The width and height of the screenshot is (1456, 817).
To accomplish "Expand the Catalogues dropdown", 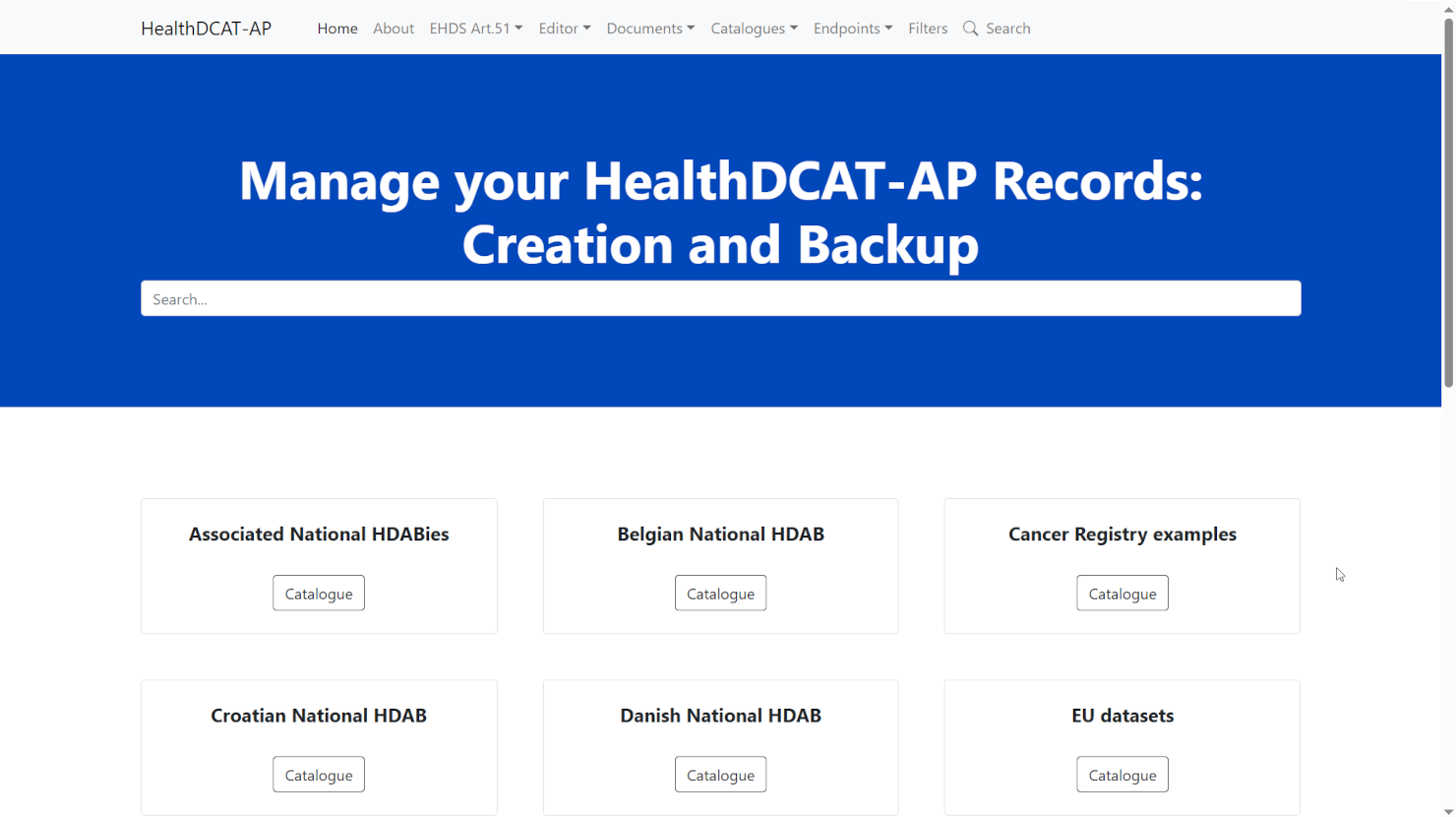I will [754, 29].
